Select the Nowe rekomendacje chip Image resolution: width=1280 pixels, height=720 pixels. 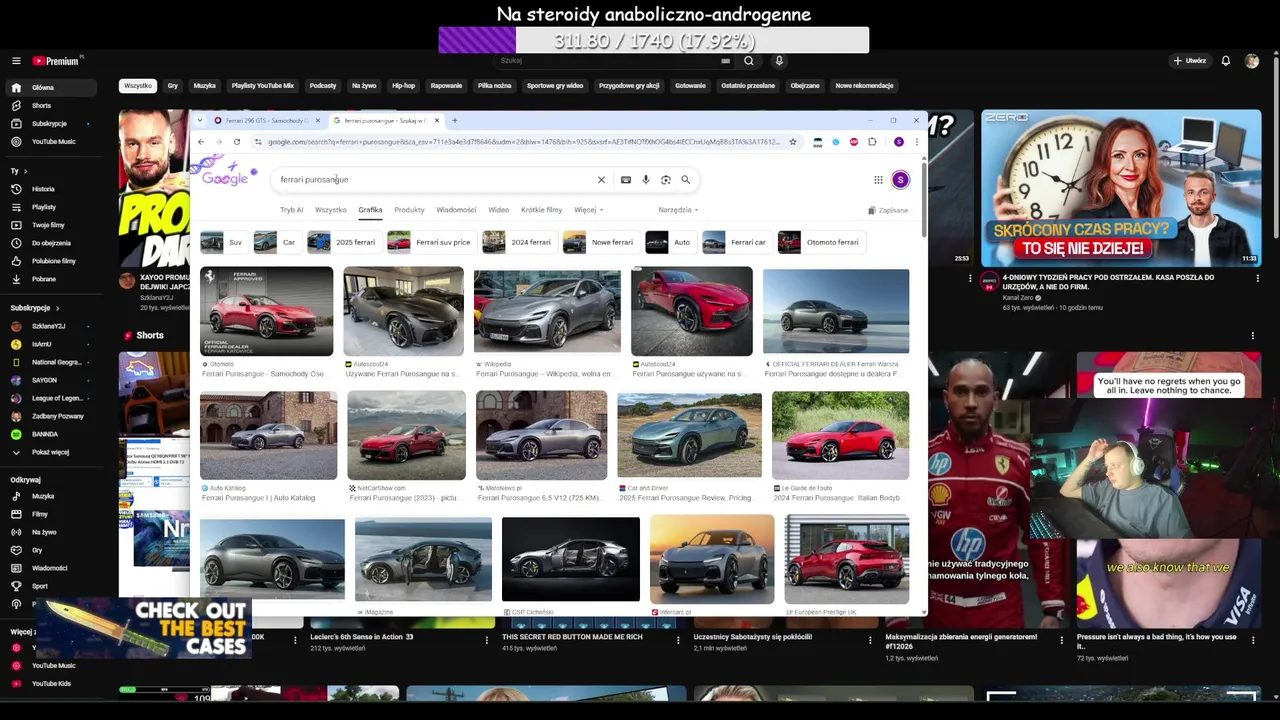point(864,86)
